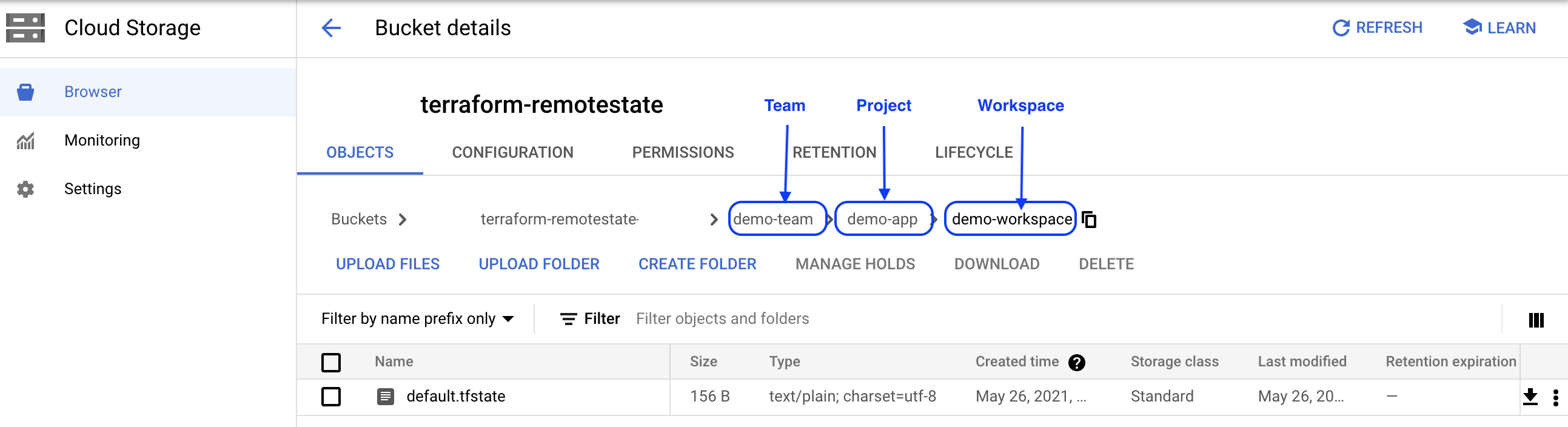Click the 'May 26, 2021, ...' created time cell
1568x427 pixels.
[x=1031, y=397]
